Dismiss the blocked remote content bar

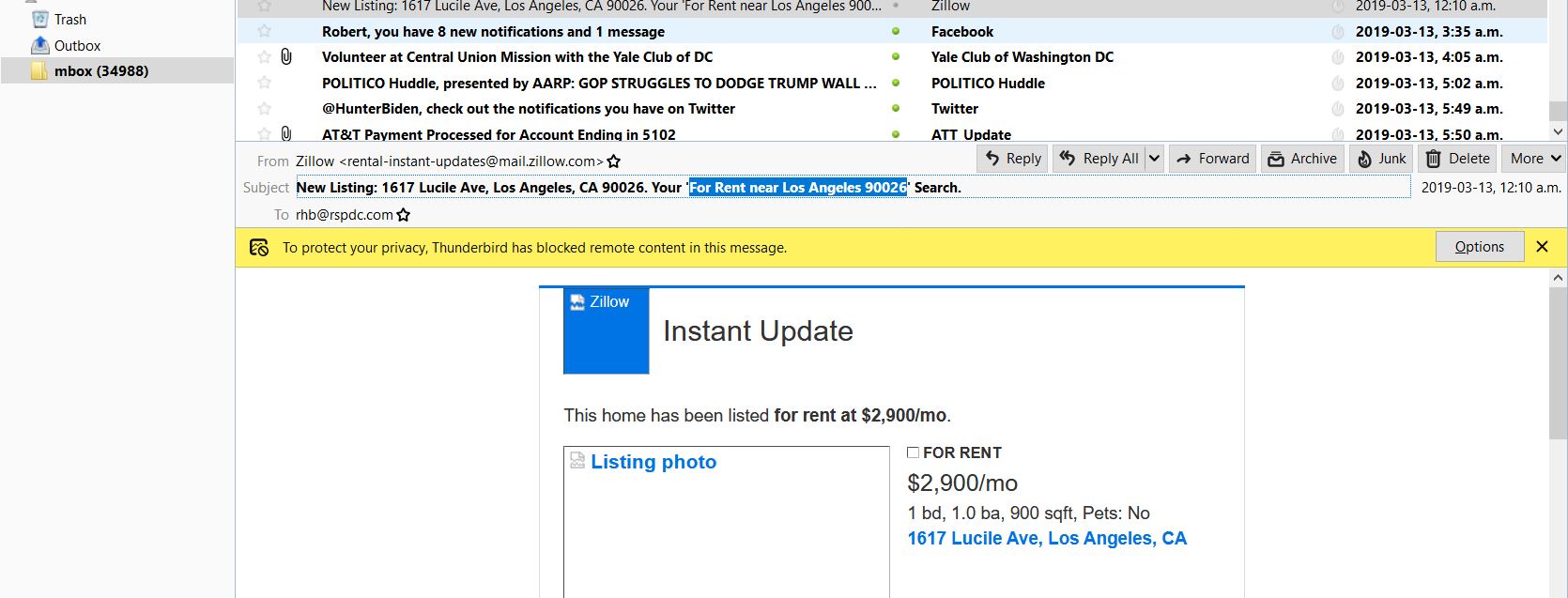[1542, 247]
